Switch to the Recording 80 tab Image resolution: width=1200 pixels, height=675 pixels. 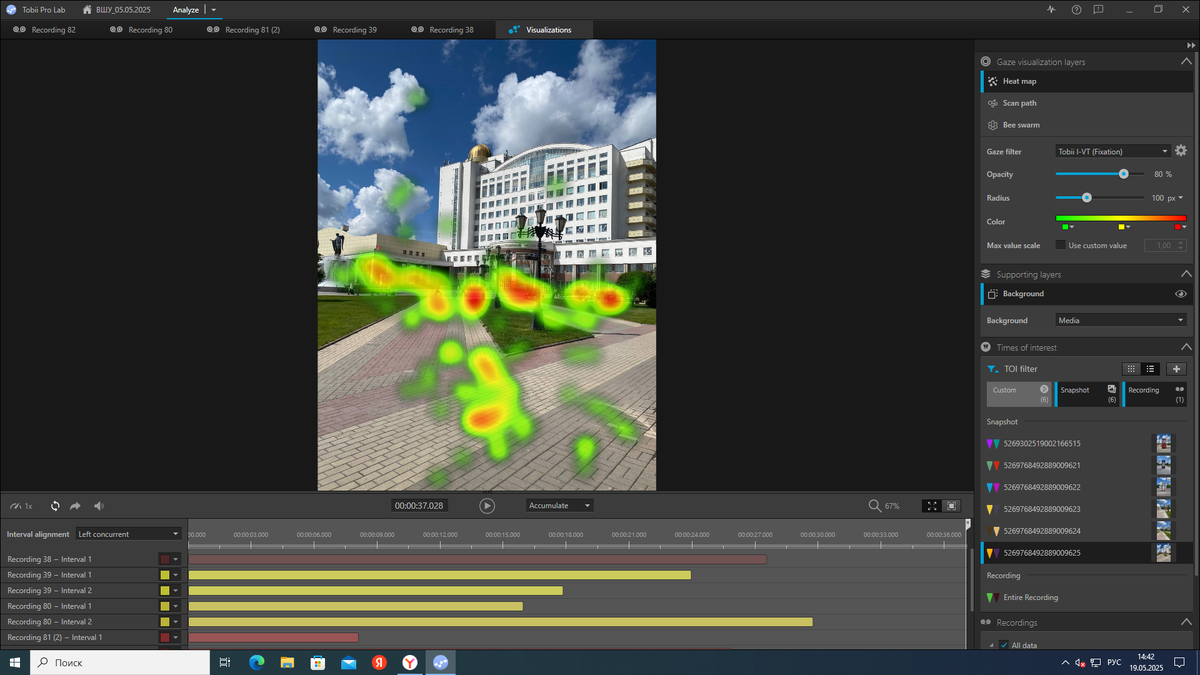[x=141, y=30]
